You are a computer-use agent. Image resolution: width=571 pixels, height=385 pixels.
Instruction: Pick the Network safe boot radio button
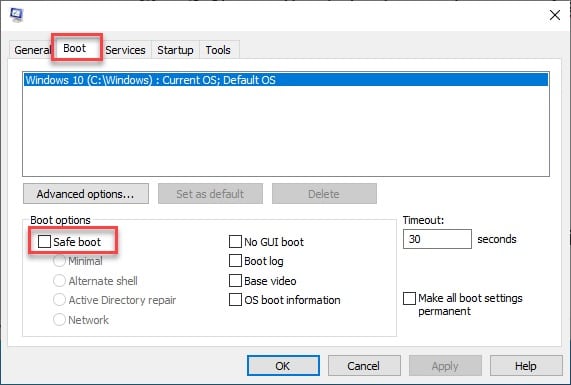click(x=59, y=319)
